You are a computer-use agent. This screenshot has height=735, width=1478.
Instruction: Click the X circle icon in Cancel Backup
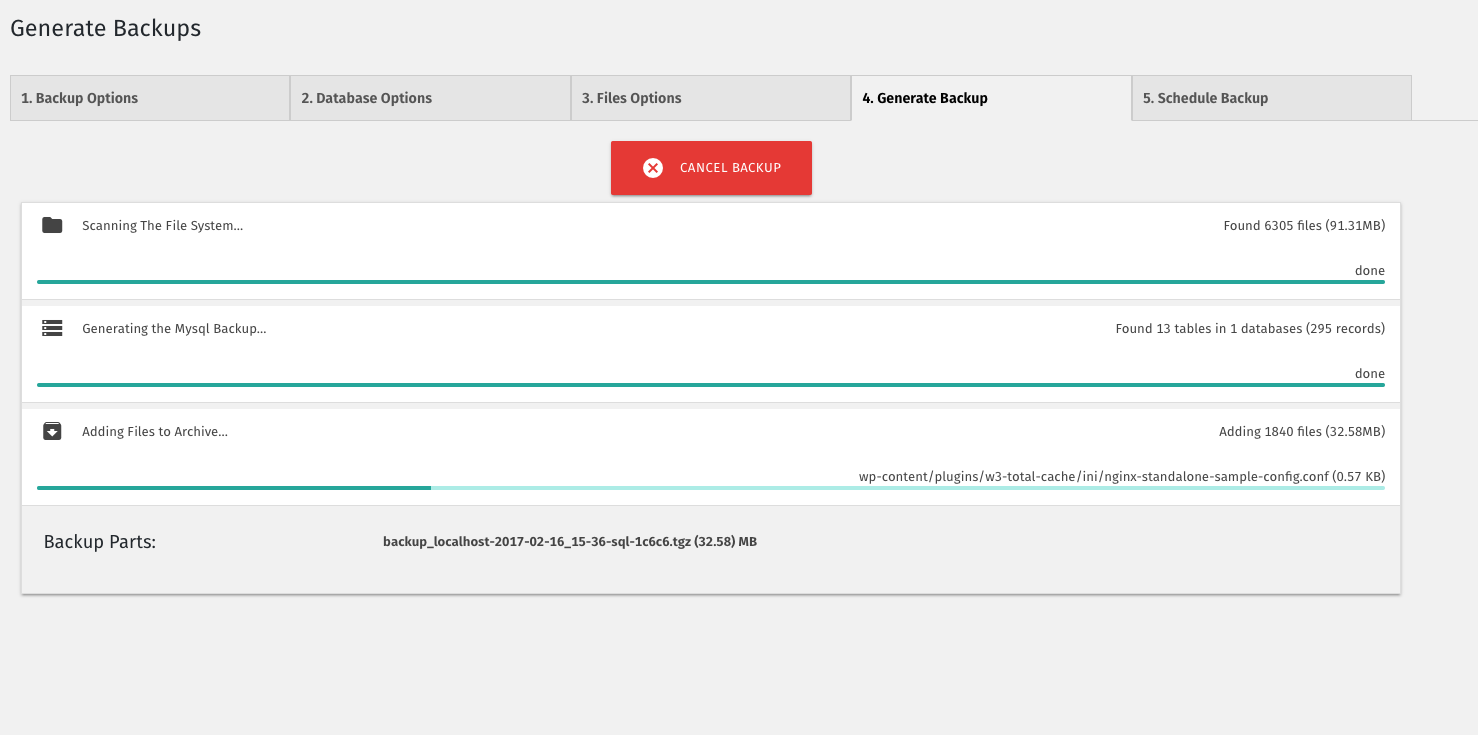(653, 168)
